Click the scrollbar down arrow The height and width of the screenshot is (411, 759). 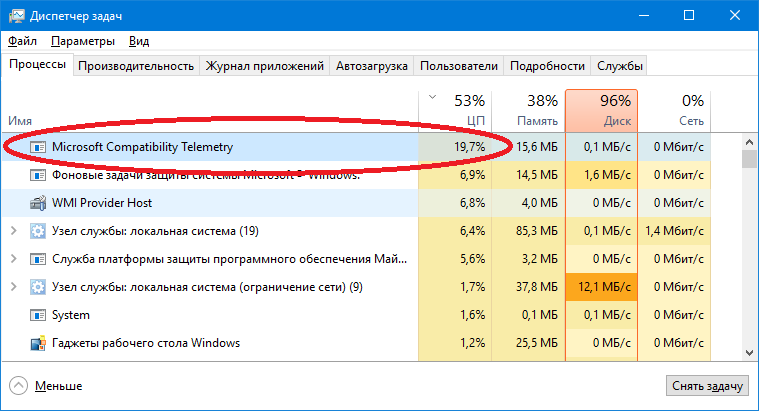pyautogui.click(x=749, y=353)
